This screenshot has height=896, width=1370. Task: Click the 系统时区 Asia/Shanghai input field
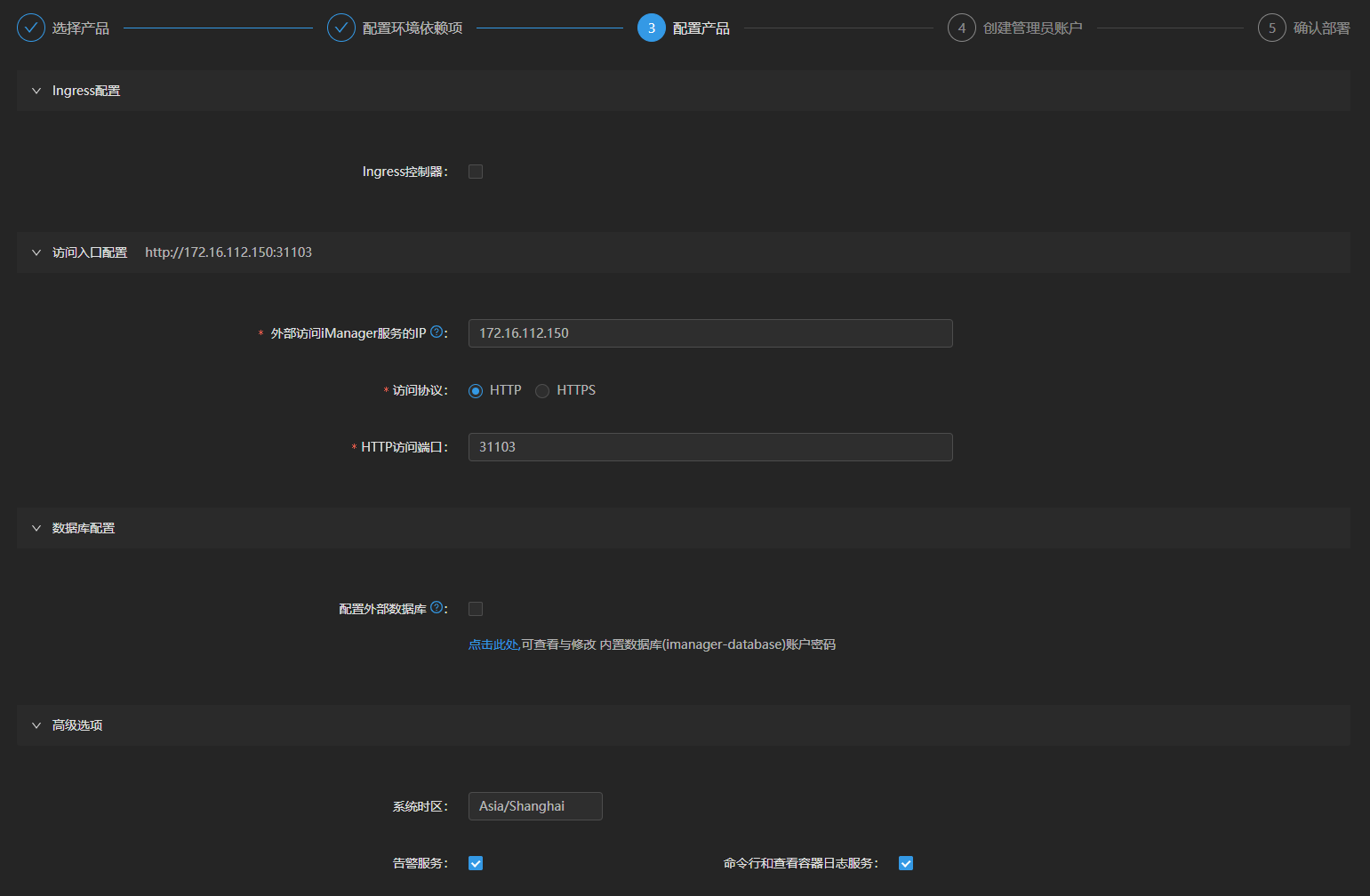535,806
